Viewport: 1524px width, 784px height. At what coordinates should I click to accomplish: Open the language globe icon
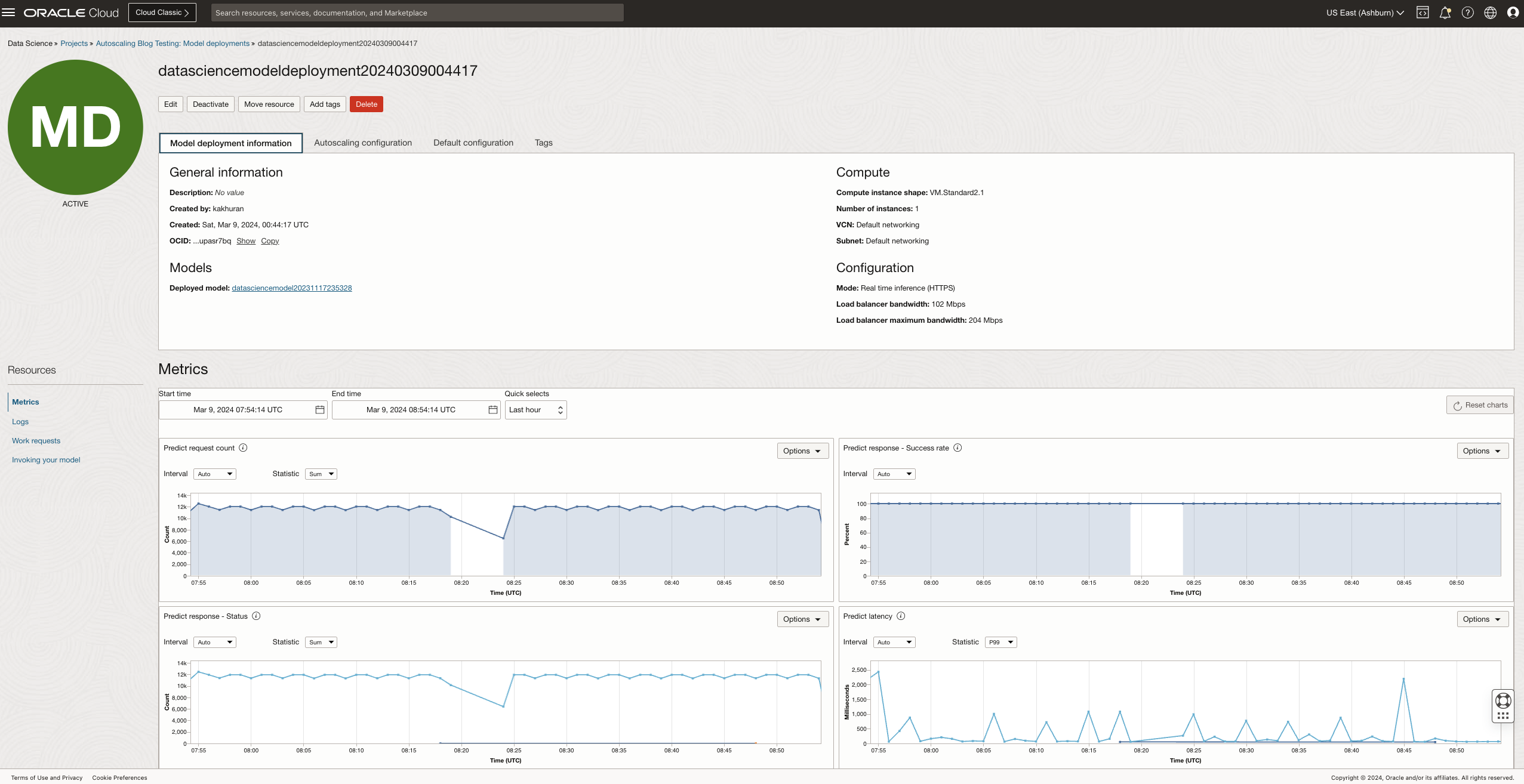1491,13
